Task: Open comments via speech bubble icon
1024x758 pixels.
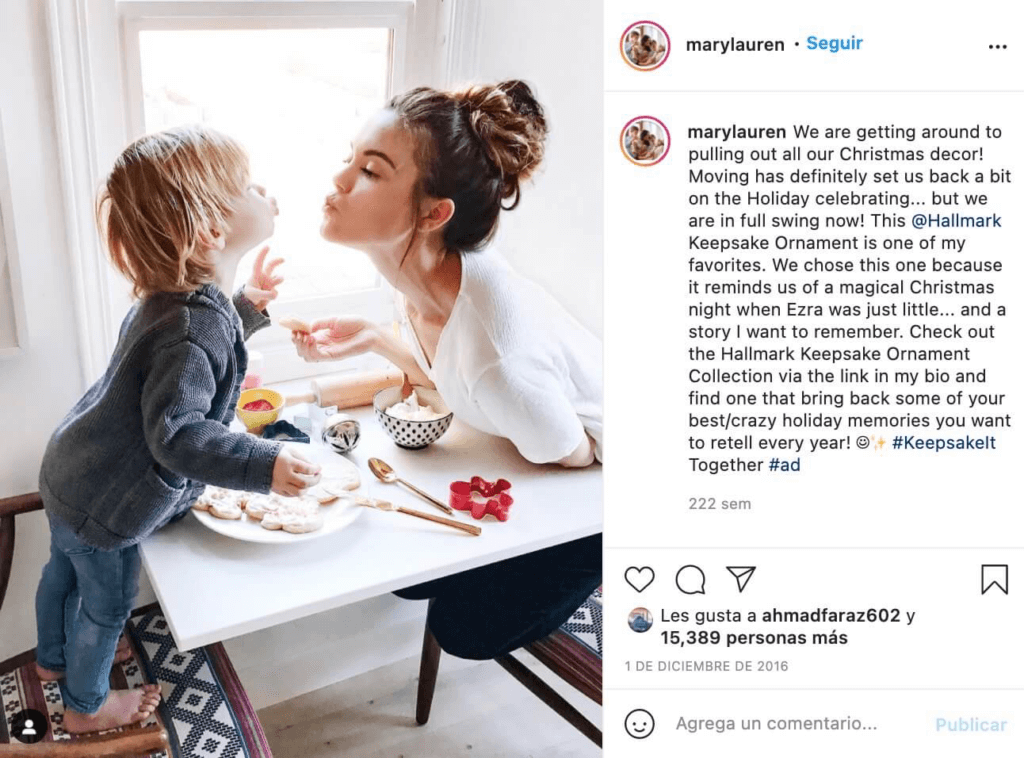Action: (x=690, y=579)
